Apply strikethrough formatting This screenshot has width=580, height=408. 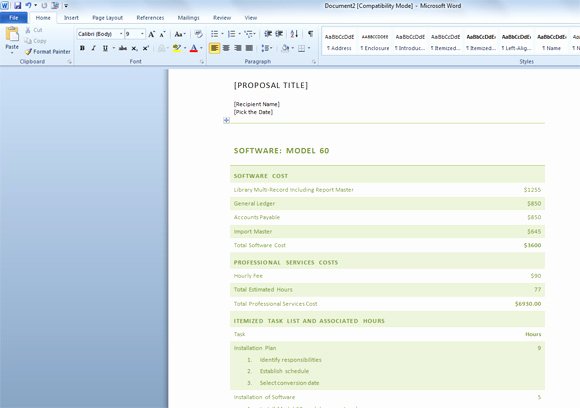pyautogui.click(x=123, y=48)
